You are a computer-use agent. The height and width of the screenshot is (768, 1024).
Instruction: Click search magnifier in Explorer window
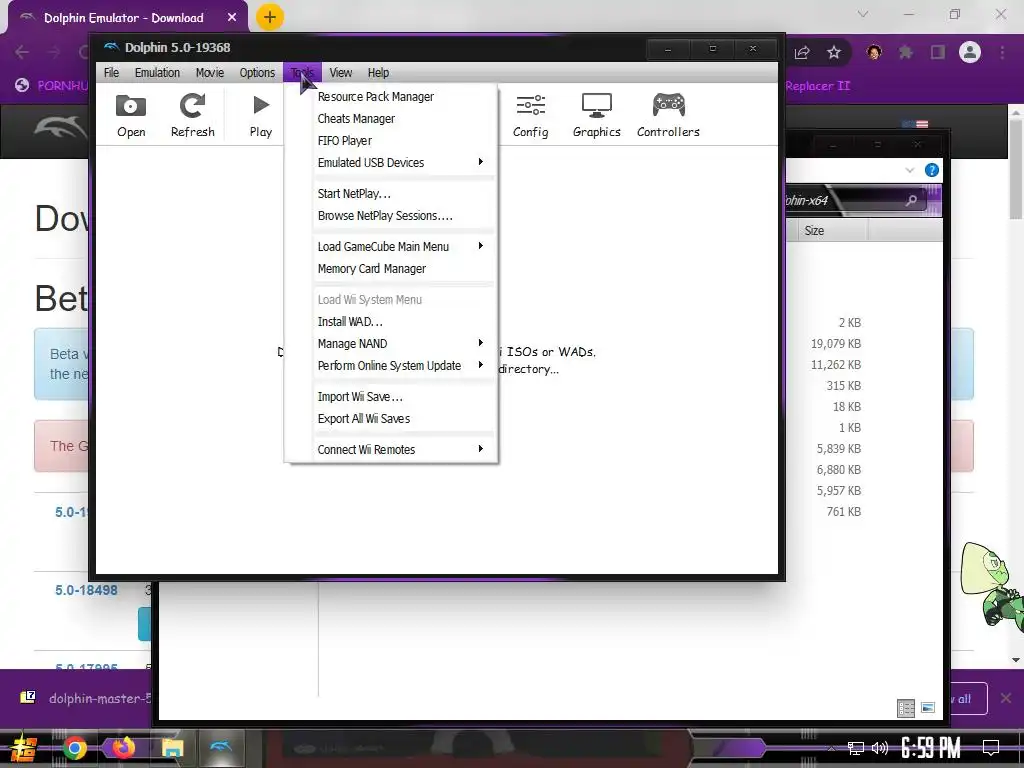(x=912, y=200)
